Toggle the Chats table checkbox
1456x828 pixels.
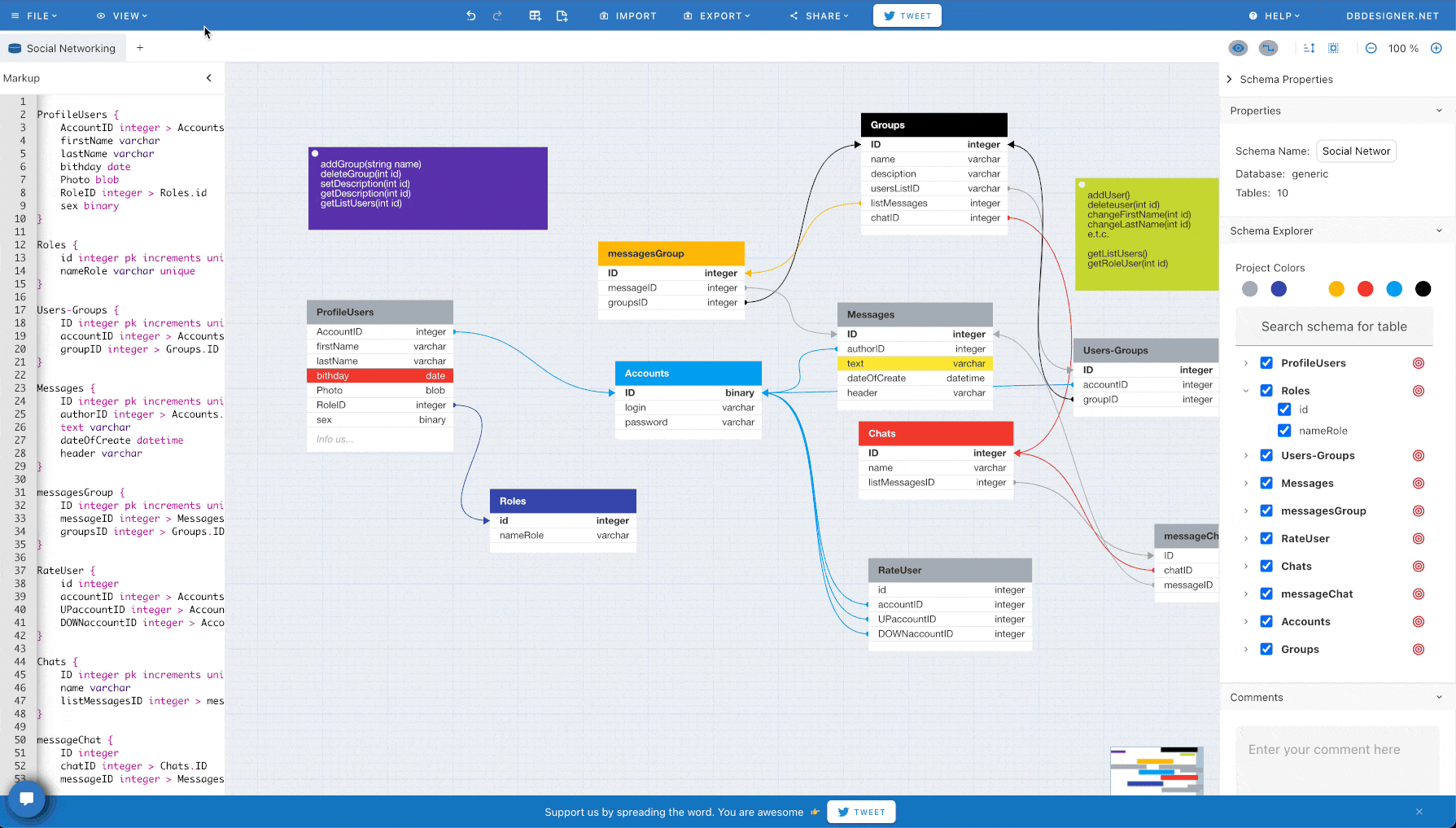coord(1266,566)
